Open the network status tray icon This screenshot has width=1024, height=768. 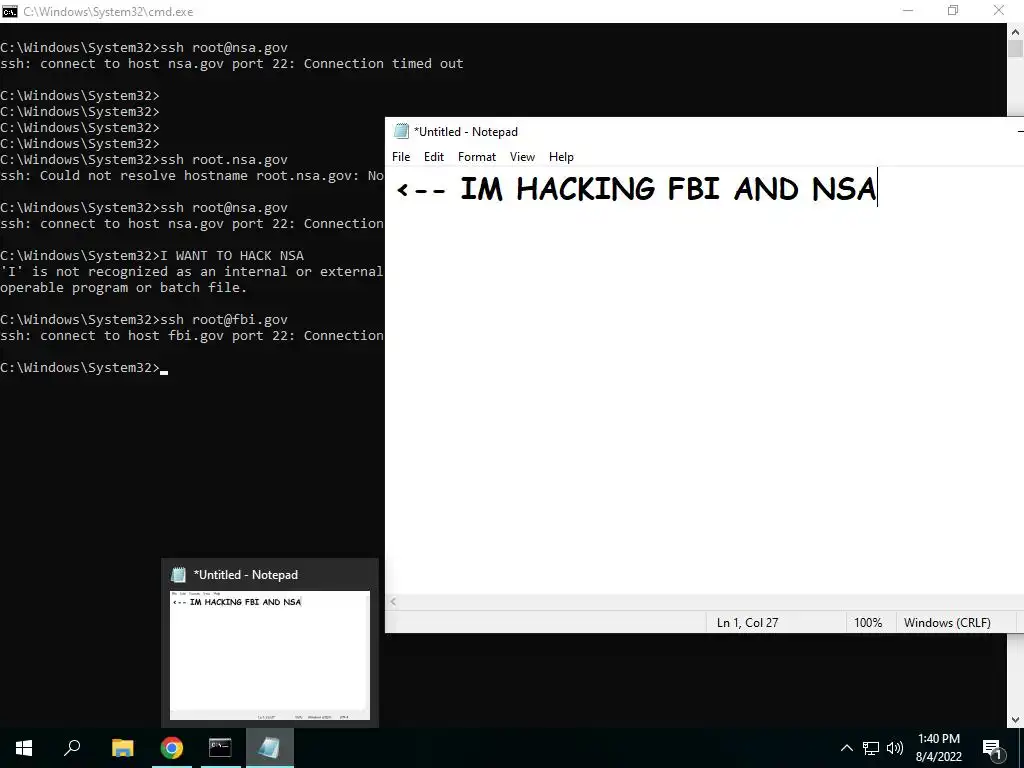(x=871, y=748)
